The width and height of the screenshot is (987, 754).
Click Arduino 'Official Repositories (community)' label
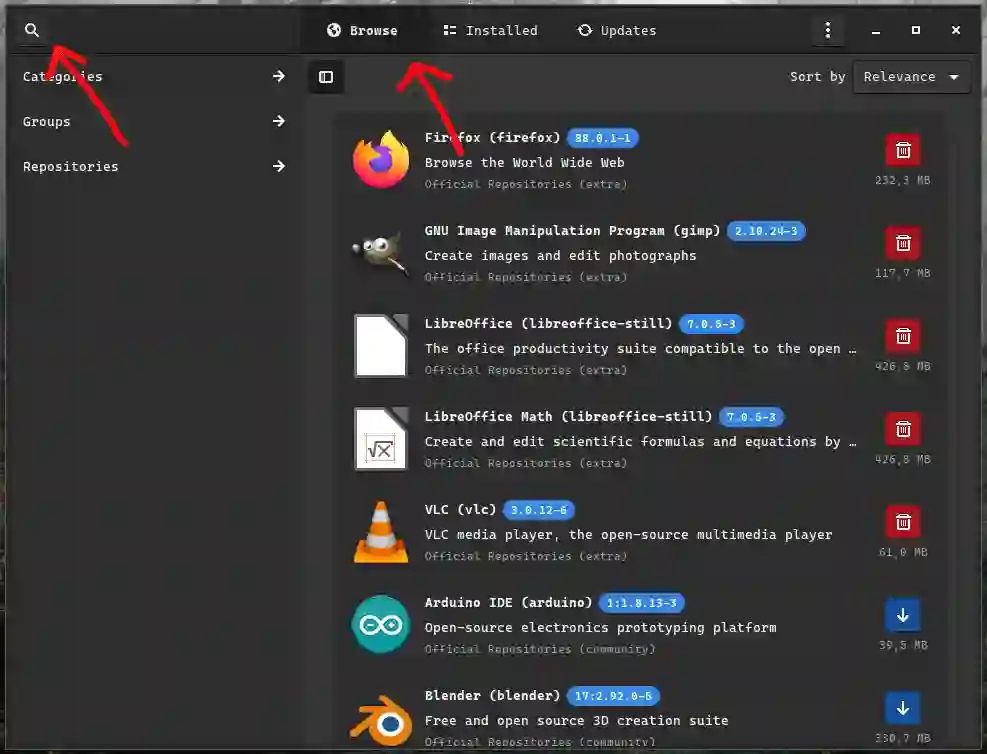pyautogui.click(x=540, y=649)
